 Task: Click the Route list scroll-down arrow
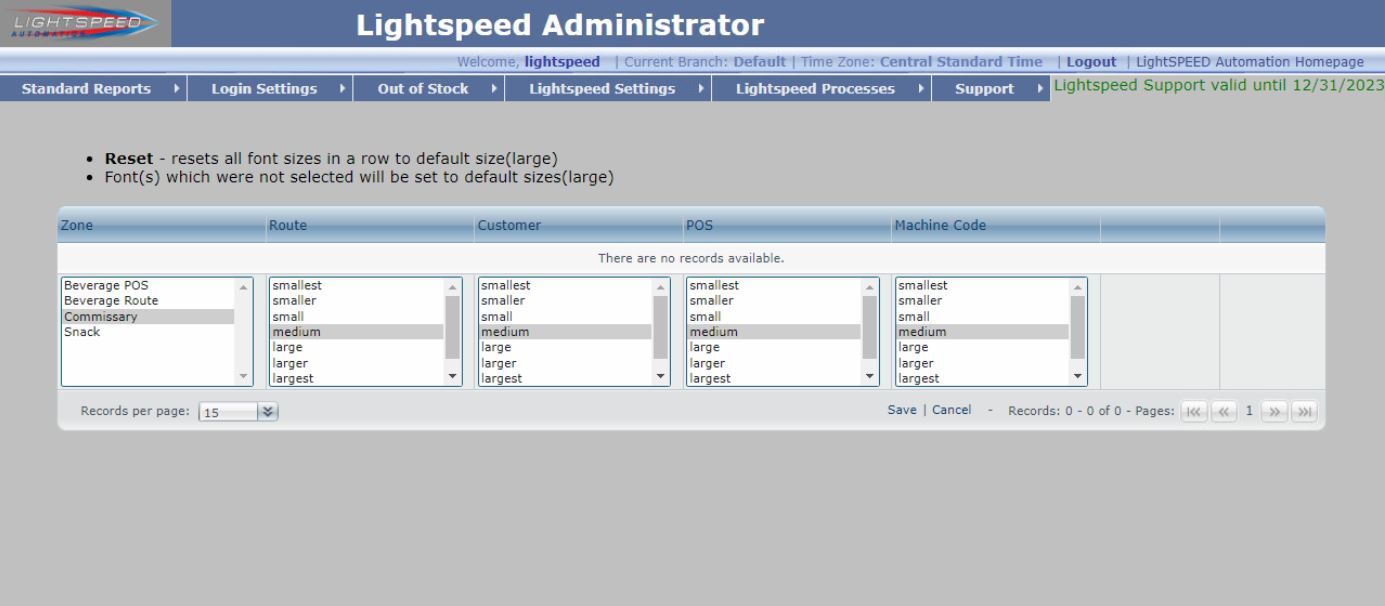coord(452,378)
